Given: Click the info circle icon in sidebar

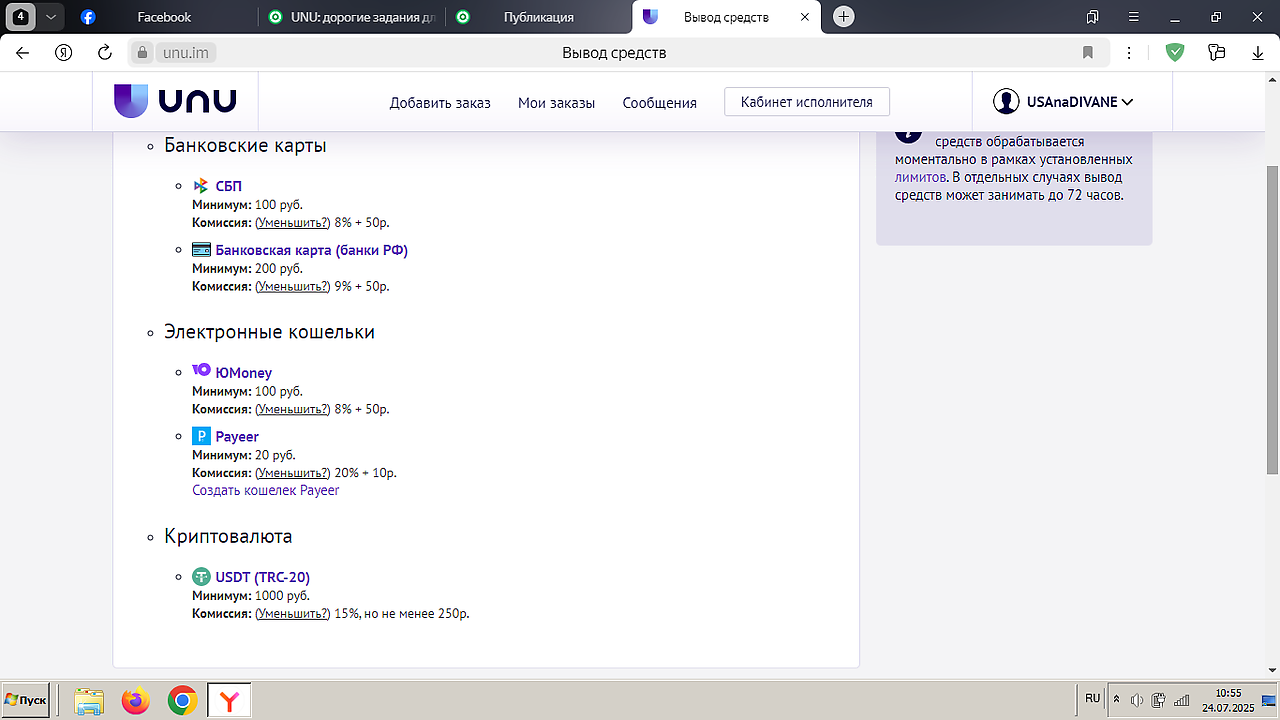Looking at the screenshot, I should click(x=908, y=135).
